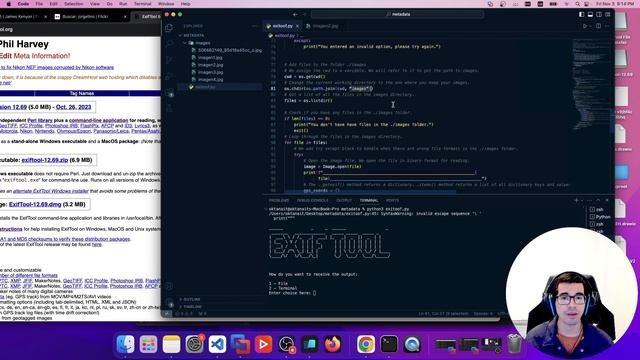Create a new terminal with plus icon
640x360 pixels.
[576, 200]
